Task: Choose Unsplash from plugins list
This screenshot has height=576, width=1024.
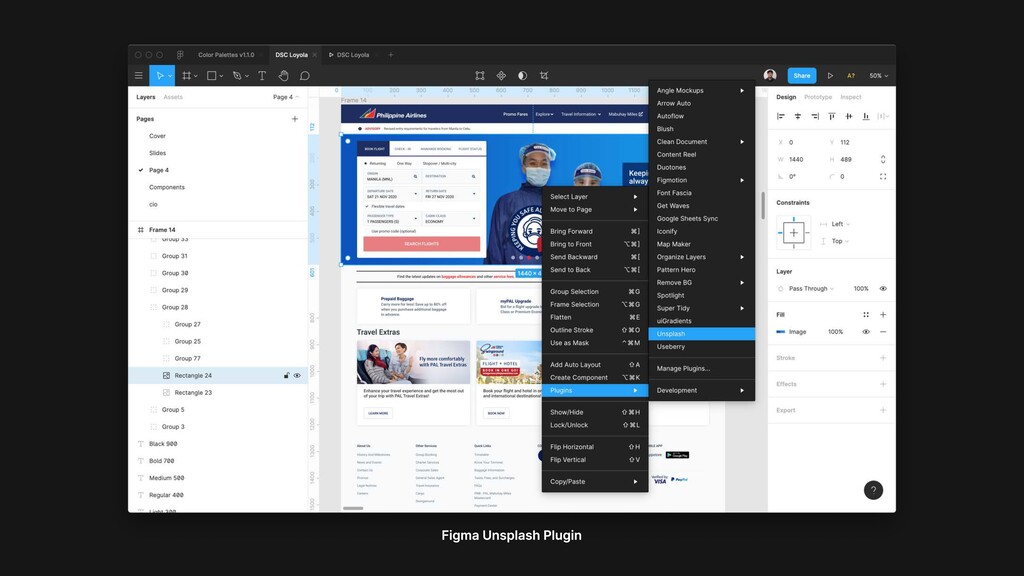Action: pos(701,334)
